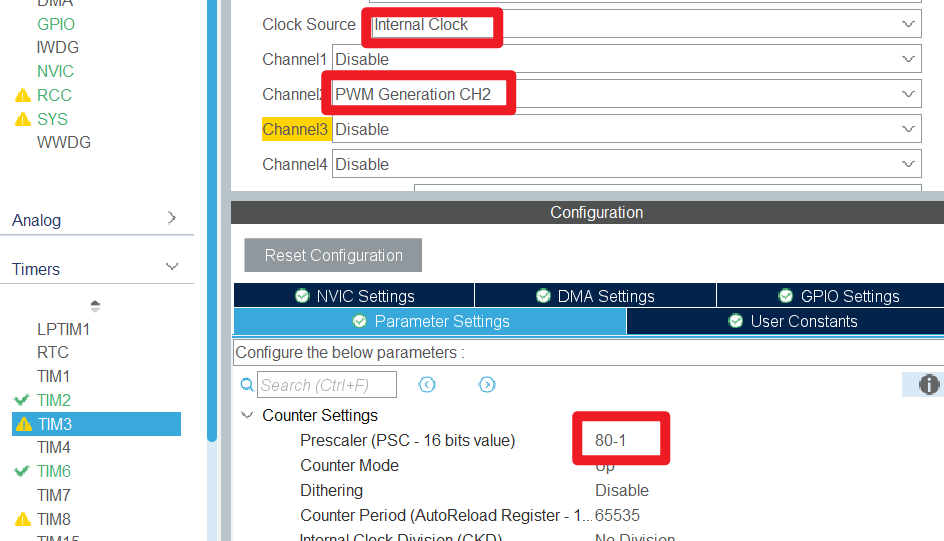Select the Parameter Settings tab
The width and height of the screenshot is (944, 541).
pos(430,321)
